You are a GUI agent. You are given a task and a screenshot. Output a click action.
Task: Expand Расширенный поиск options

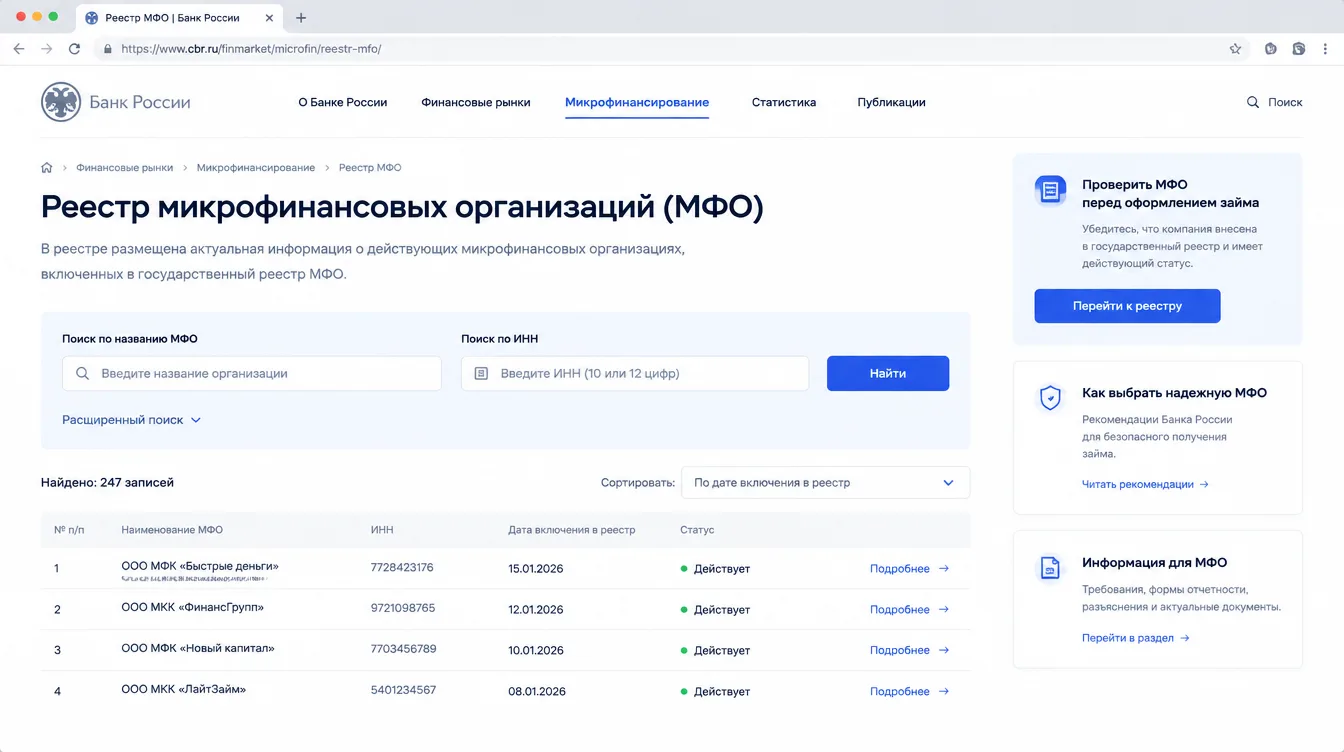132,420
